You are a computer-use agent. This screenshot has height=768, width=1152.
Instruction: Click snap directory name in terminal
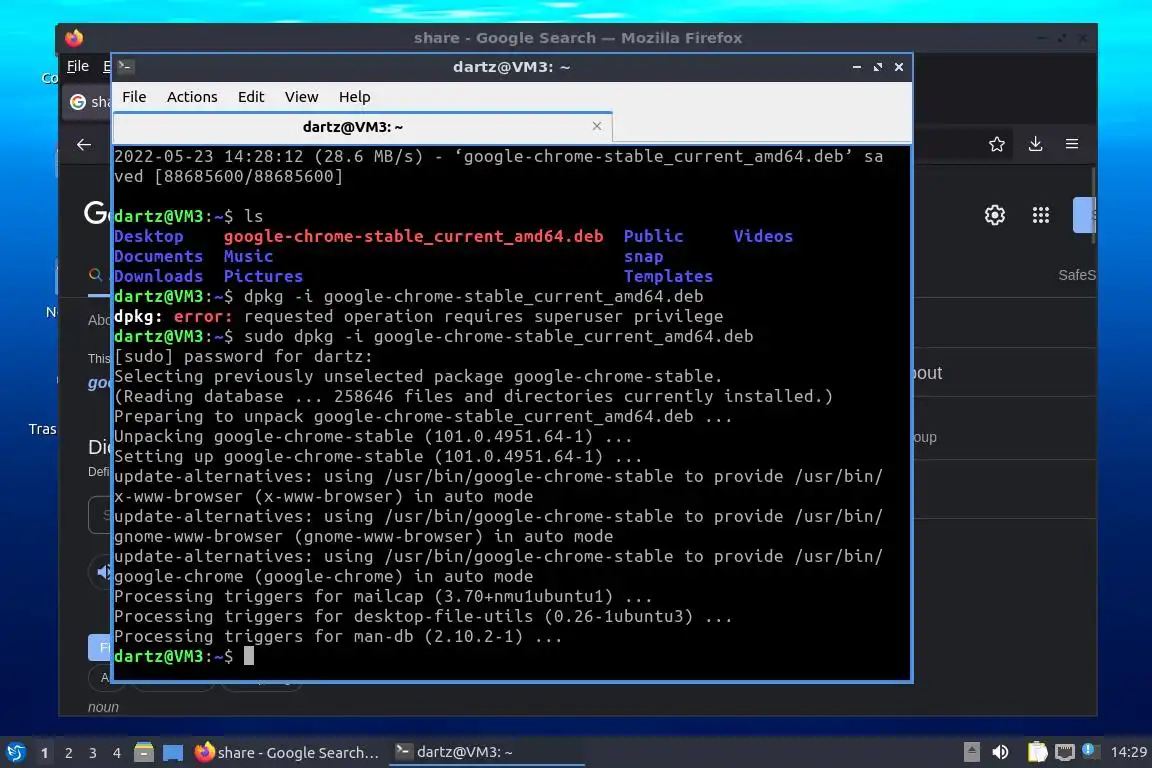[643, 256]
